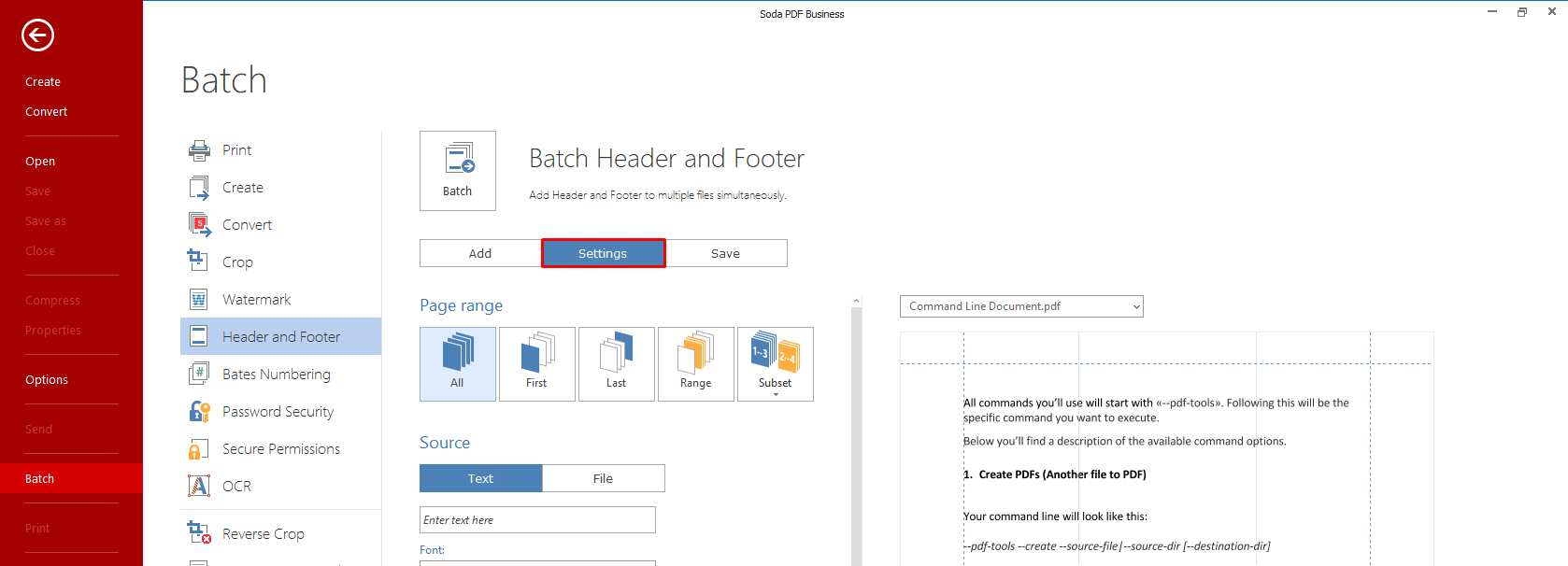Screen dimensions: 1568x566
Task: Restore down the Soda PDF window
Action: [x=1522, y=12]
